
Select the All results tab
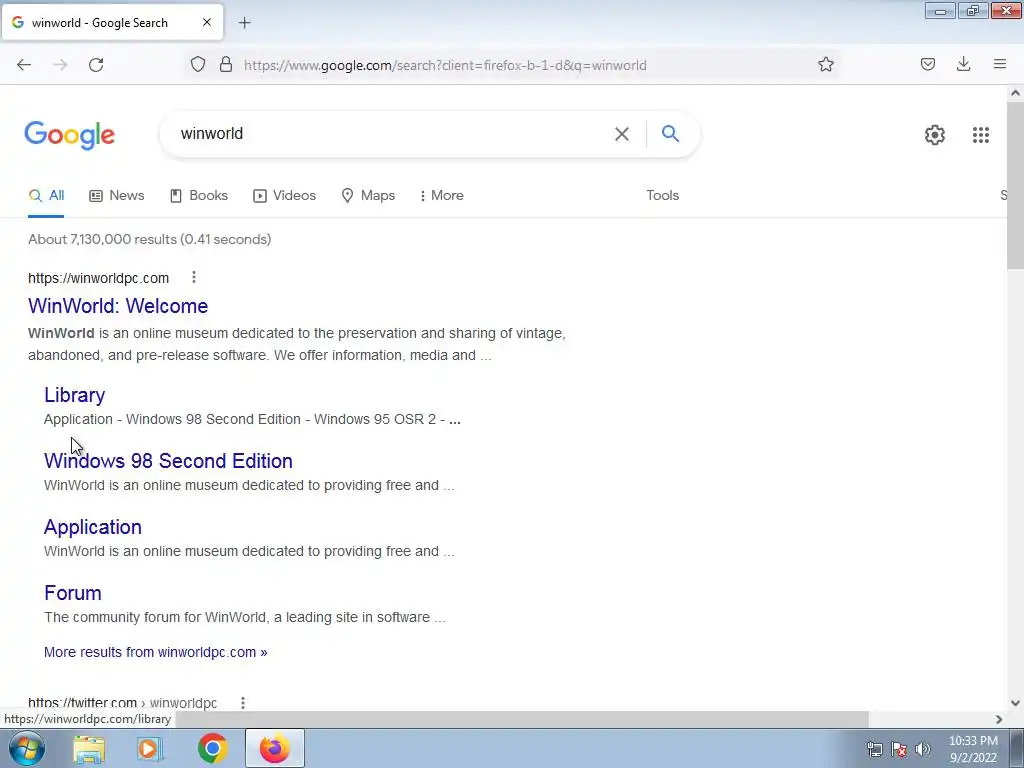pyautogui.click(x=46, y=195)
